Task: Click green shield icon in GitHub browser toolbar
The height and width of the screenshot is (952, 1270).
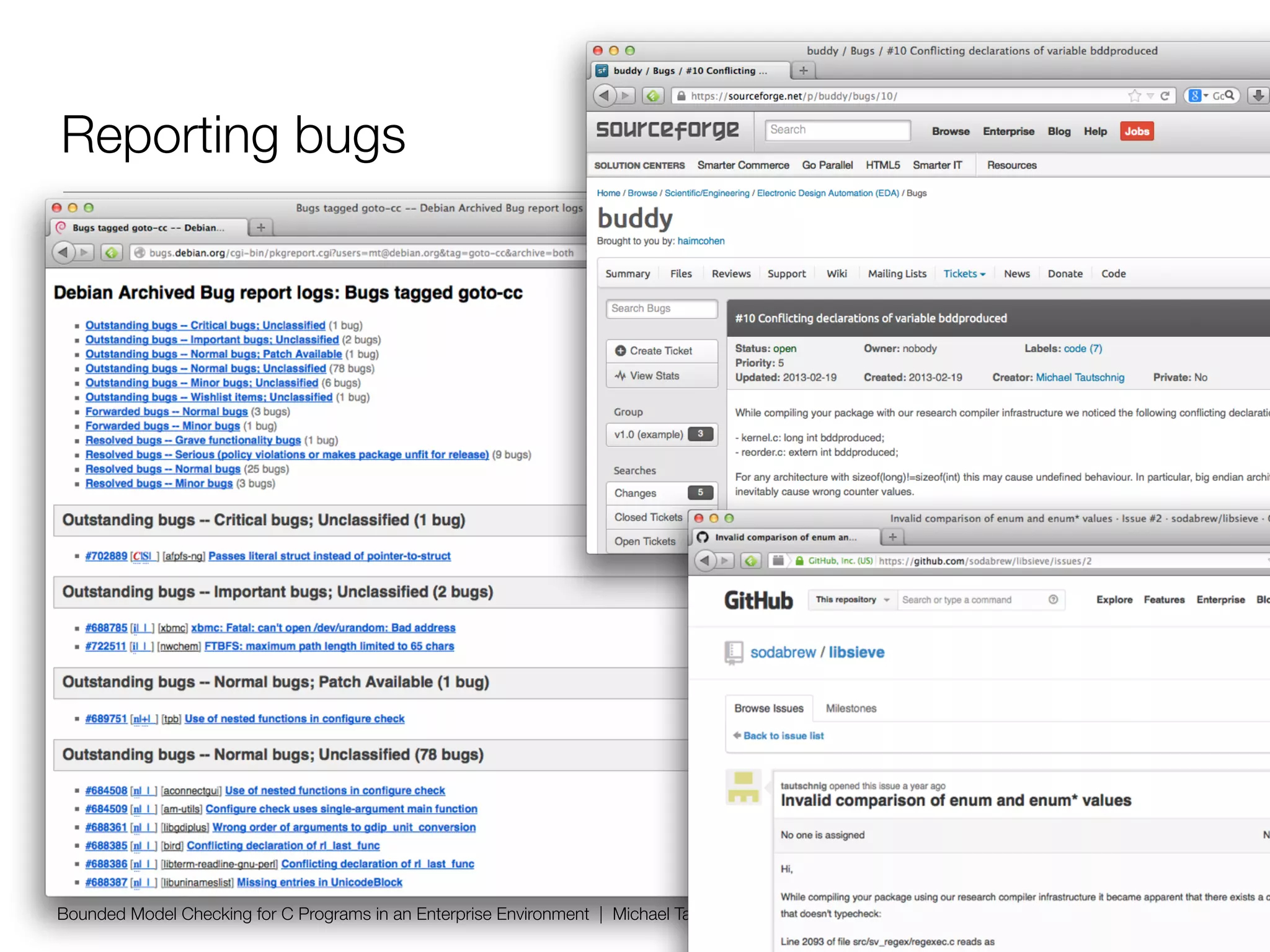Action: 751,560
